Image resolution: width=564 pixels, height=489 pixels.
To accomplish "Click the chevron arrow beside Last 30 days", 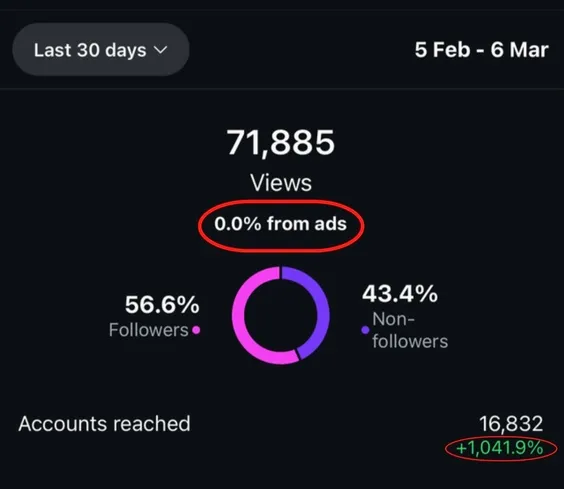I will pyautogui.click(x=160, y=50).
